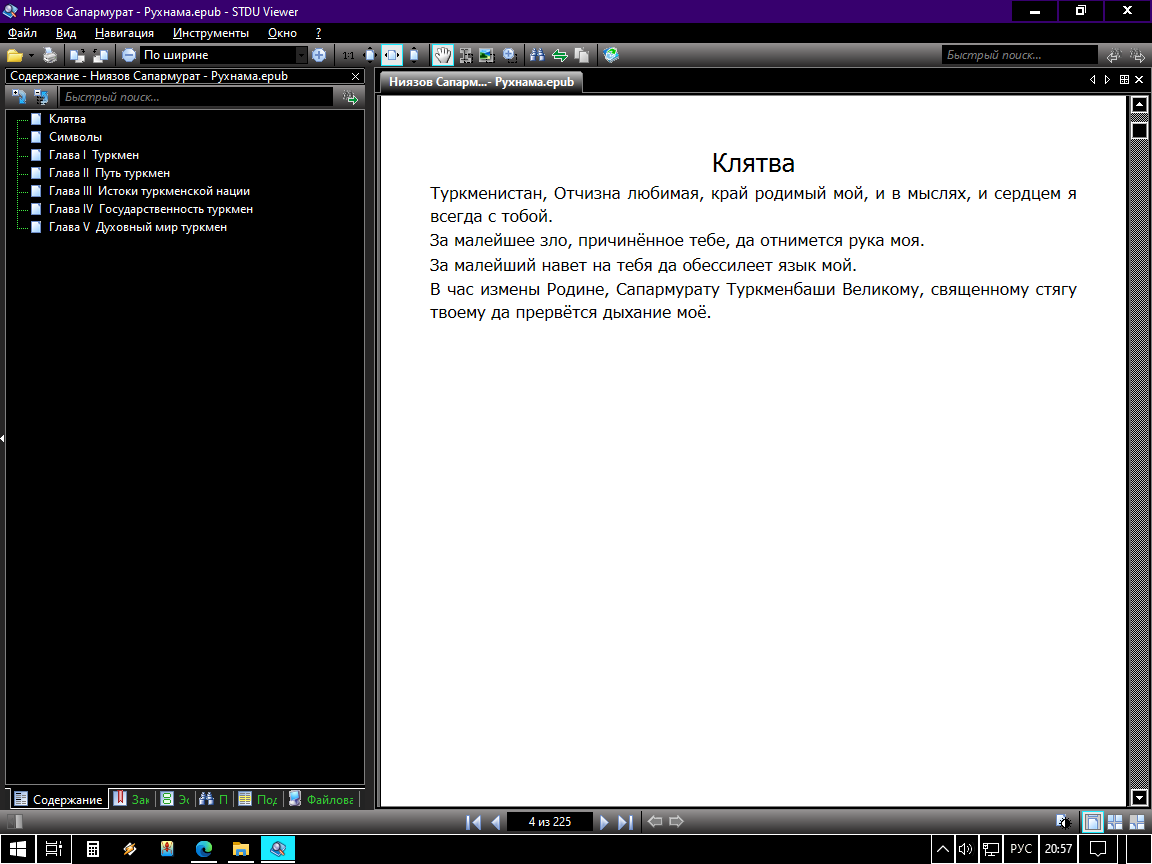Click the Zoom out minus icon
Image resolution: width=1152 pixels, height=864 pixels.
(129, 55)
